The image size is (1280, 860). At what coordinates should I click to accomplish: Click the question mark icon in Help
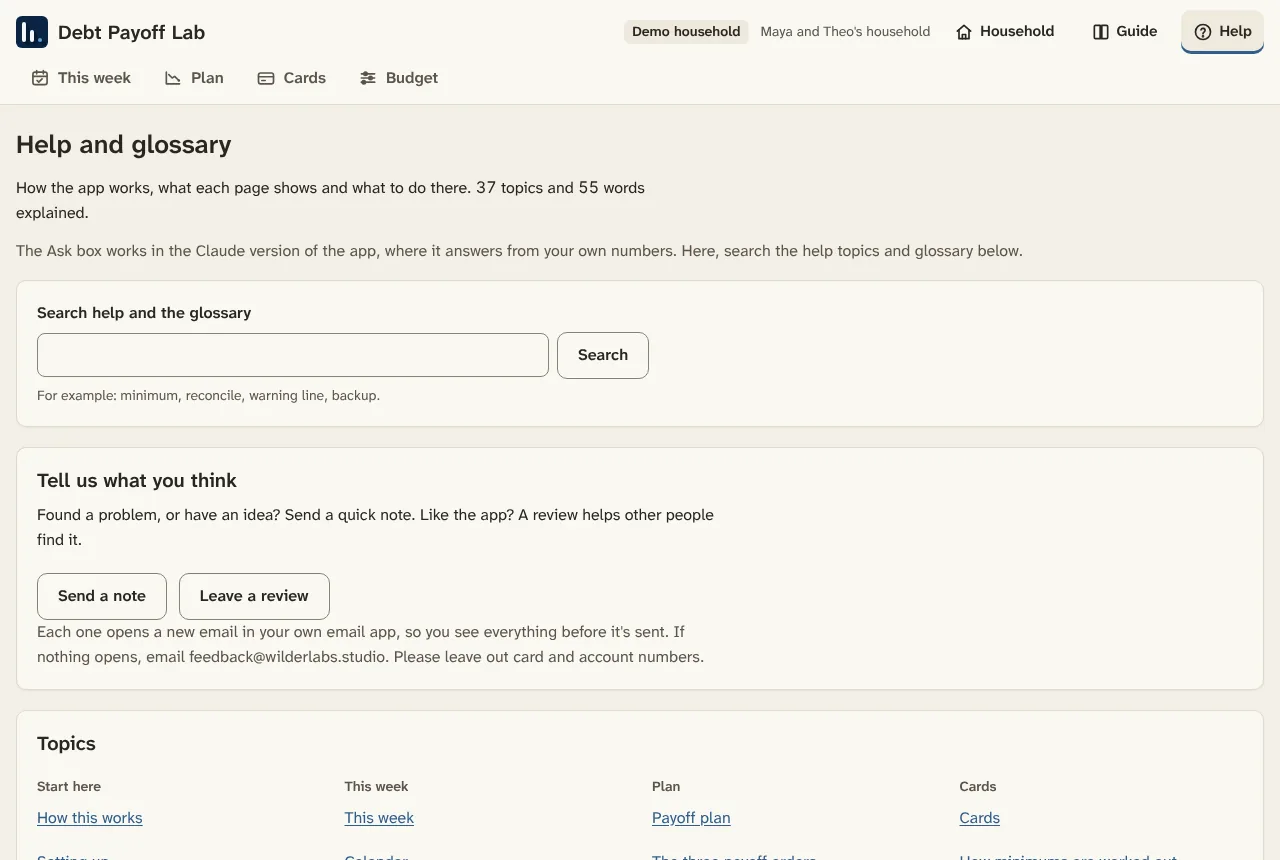[1203, 32]
